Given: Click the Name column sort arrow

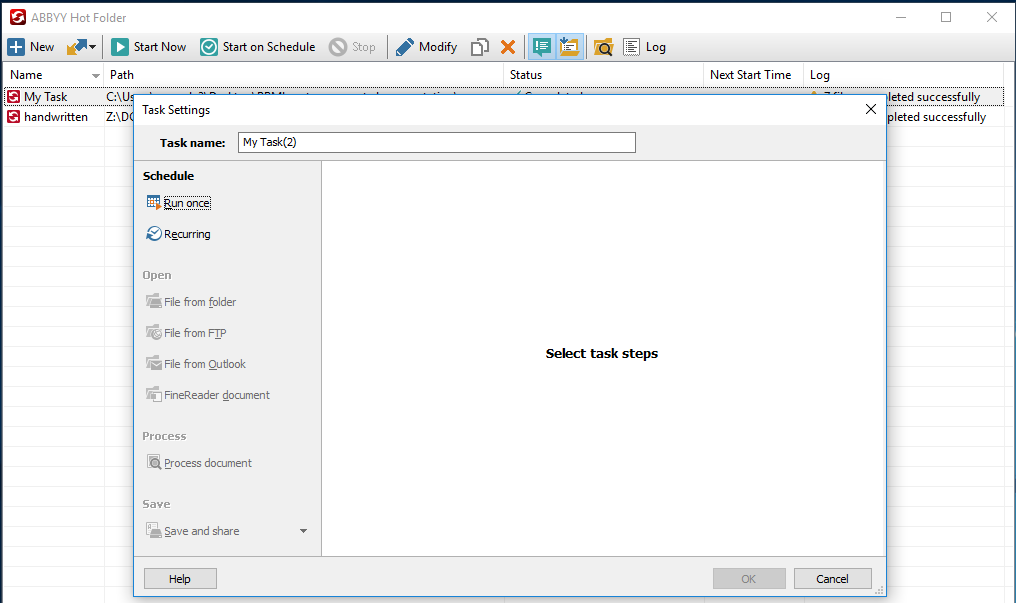Looking at the screenshot, I should click(x=96, y=76).
